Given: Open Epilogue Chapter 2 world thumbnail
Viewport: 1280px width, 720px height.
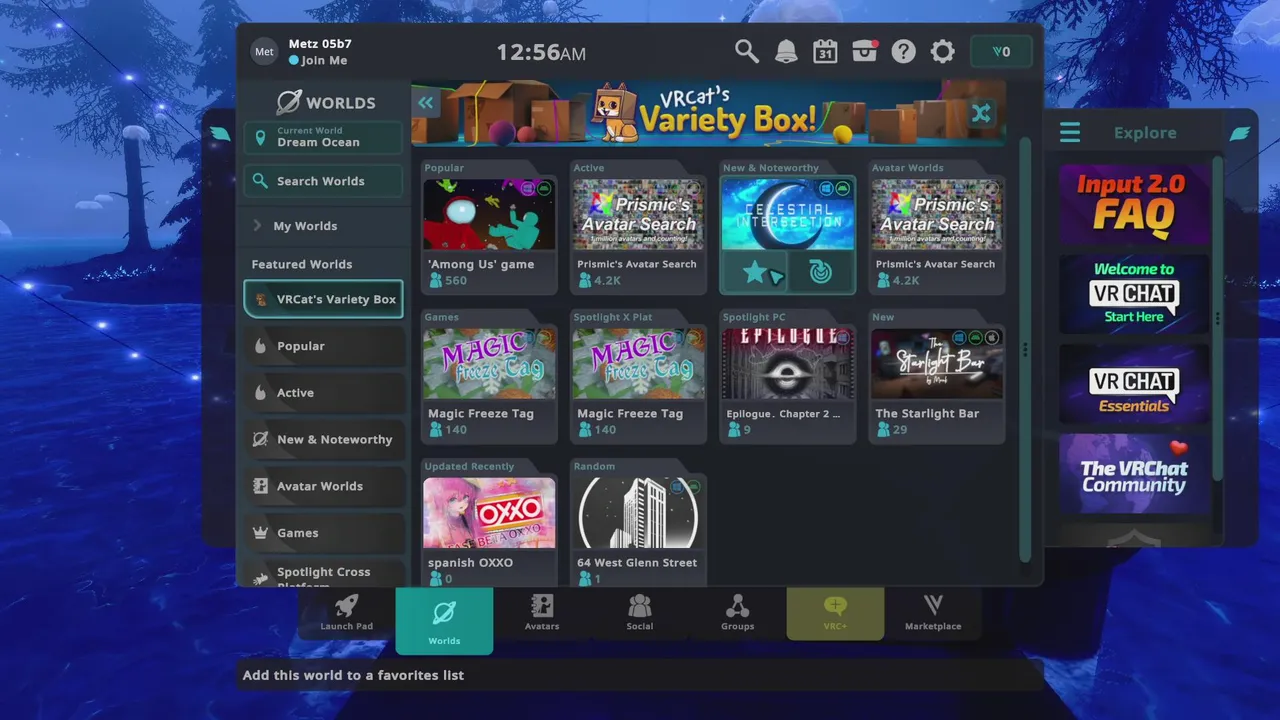Looking at the screenshot, I should point(787,364).
